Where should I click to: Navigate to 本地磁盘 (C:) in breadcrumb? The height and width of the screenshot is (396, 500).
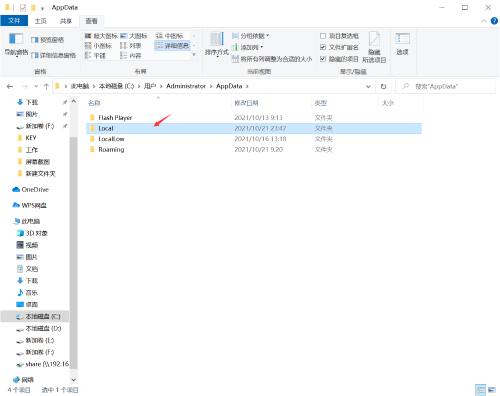click(x=116, y=86)
